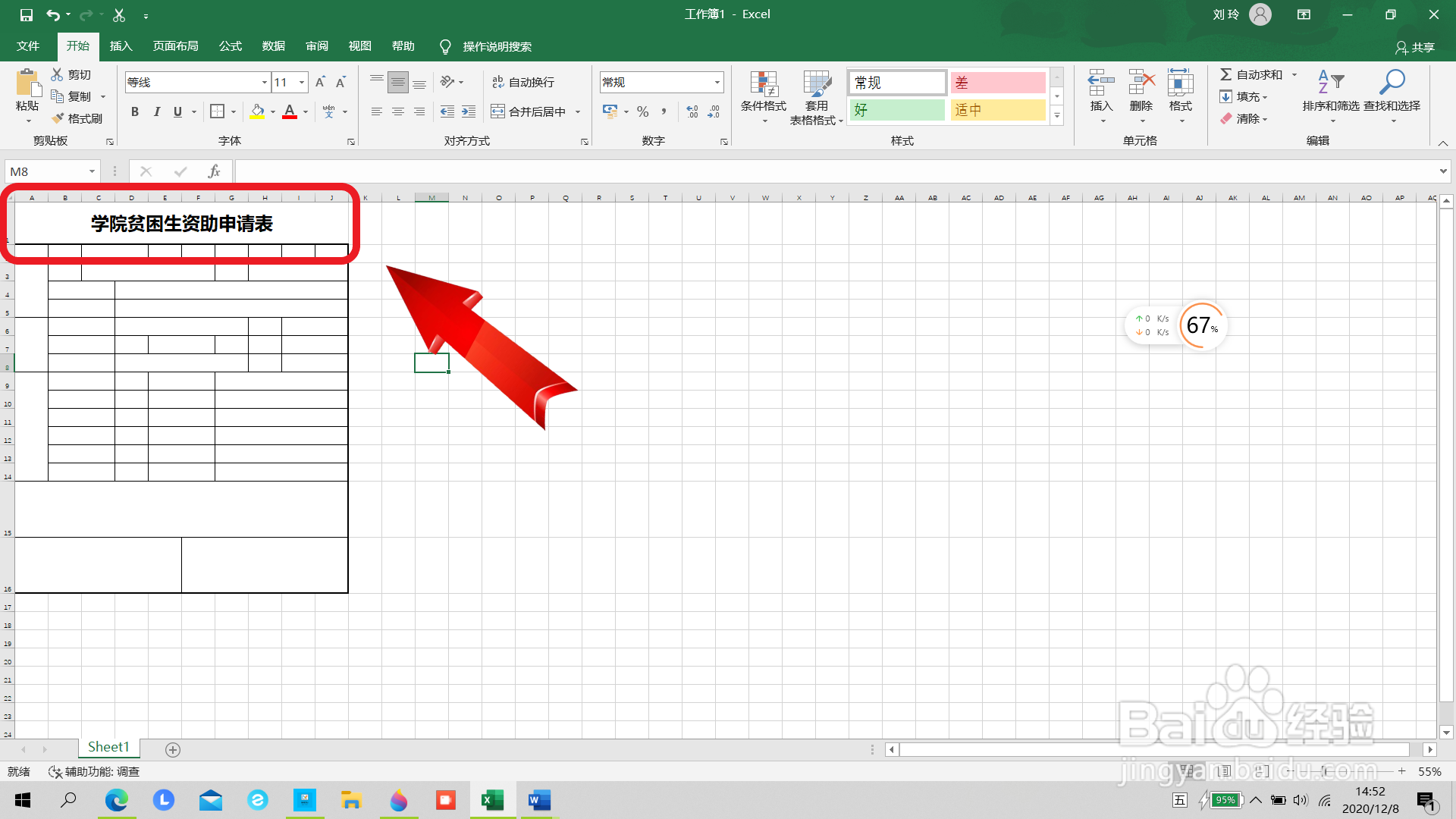Expand the Name Box dropdown arrow
The image size is (1456, 819).
[x=92, y=171]
